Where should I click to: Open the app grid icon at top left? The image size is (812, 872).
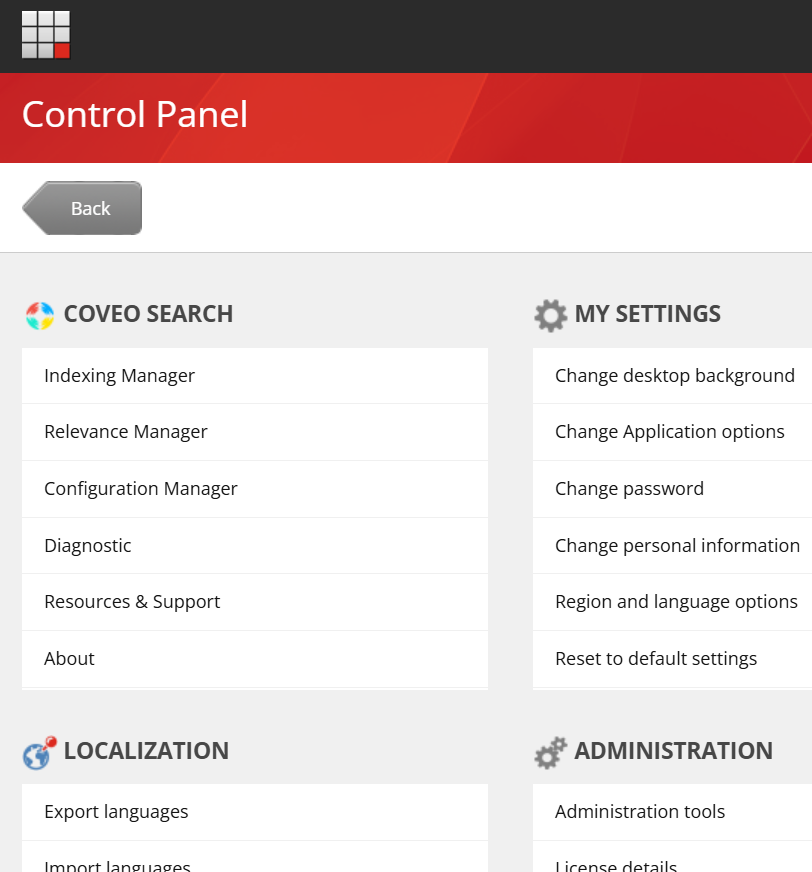click(46, 34)
